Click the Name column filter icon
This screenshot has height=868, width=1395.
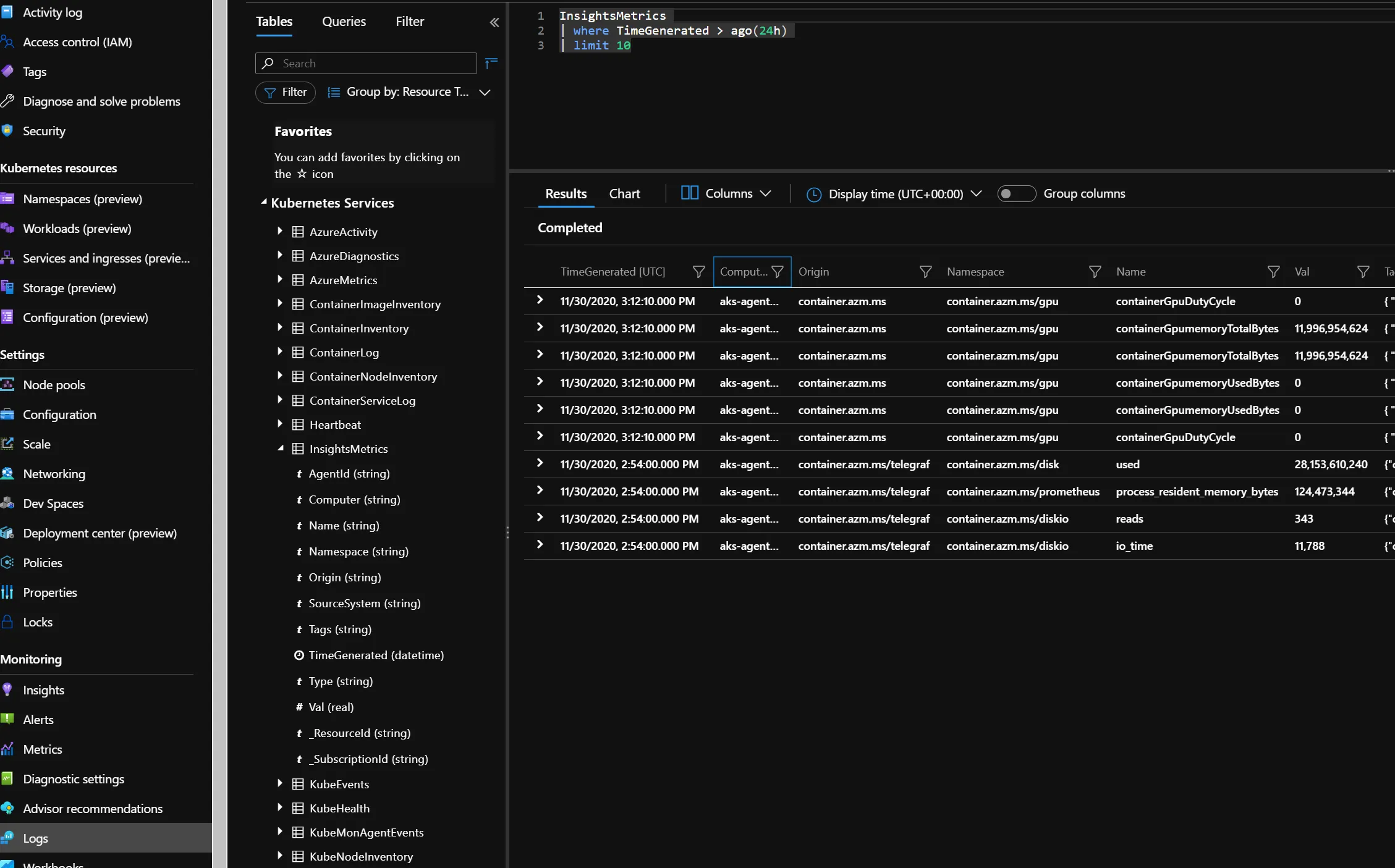[1273, 272]
